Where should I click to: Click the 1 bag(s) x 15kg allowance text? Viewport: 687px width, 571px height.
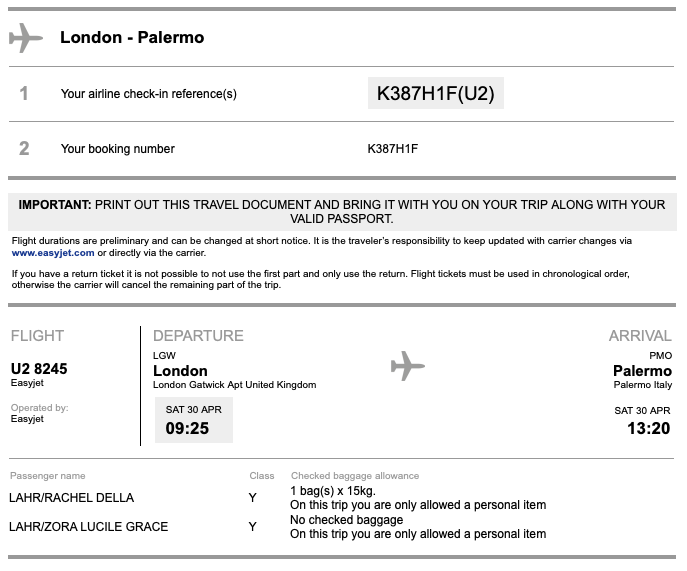tap(333, 490)
